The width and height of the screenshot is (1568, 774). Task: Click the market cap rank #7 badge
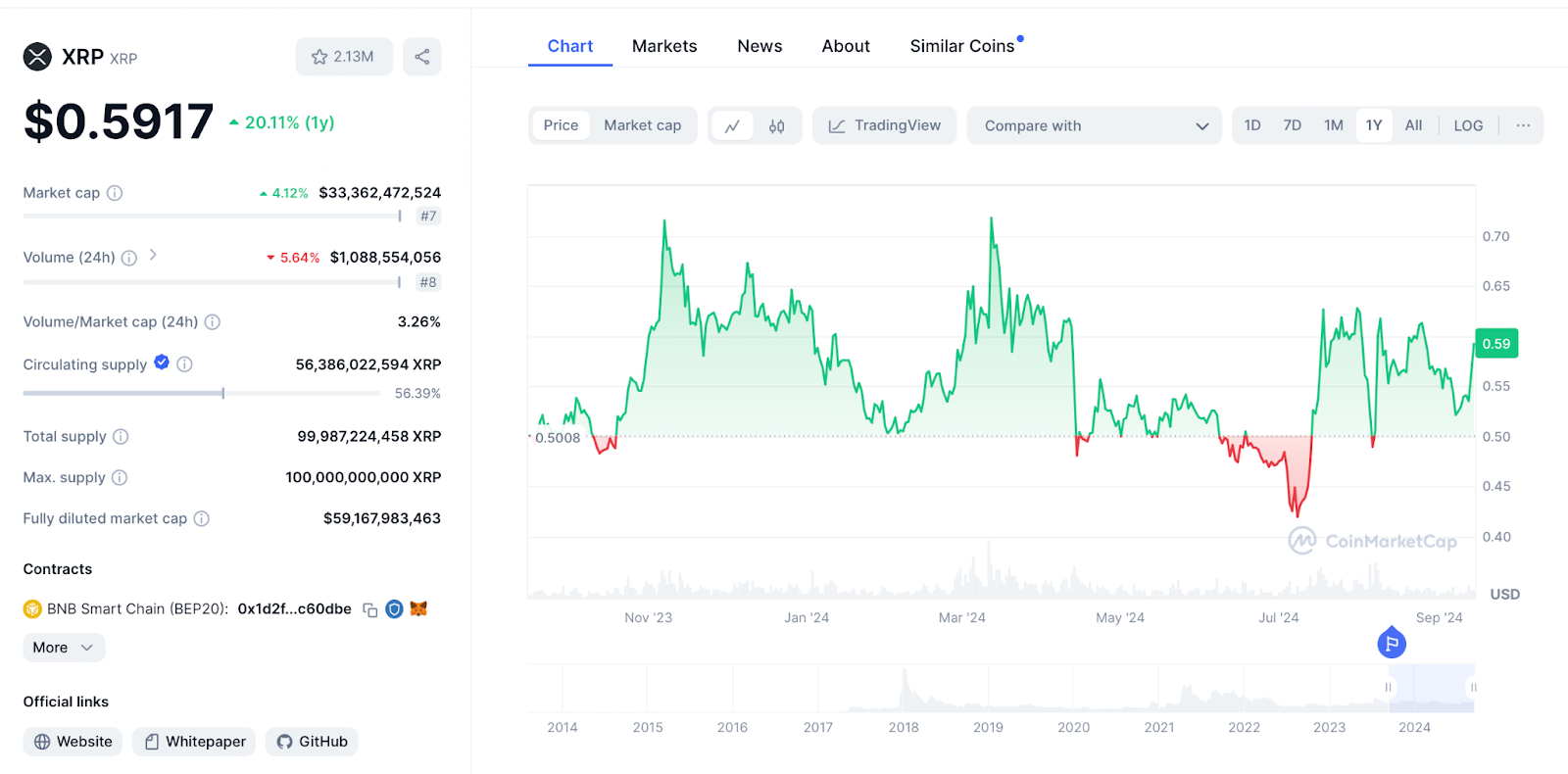tap(428, 217)
